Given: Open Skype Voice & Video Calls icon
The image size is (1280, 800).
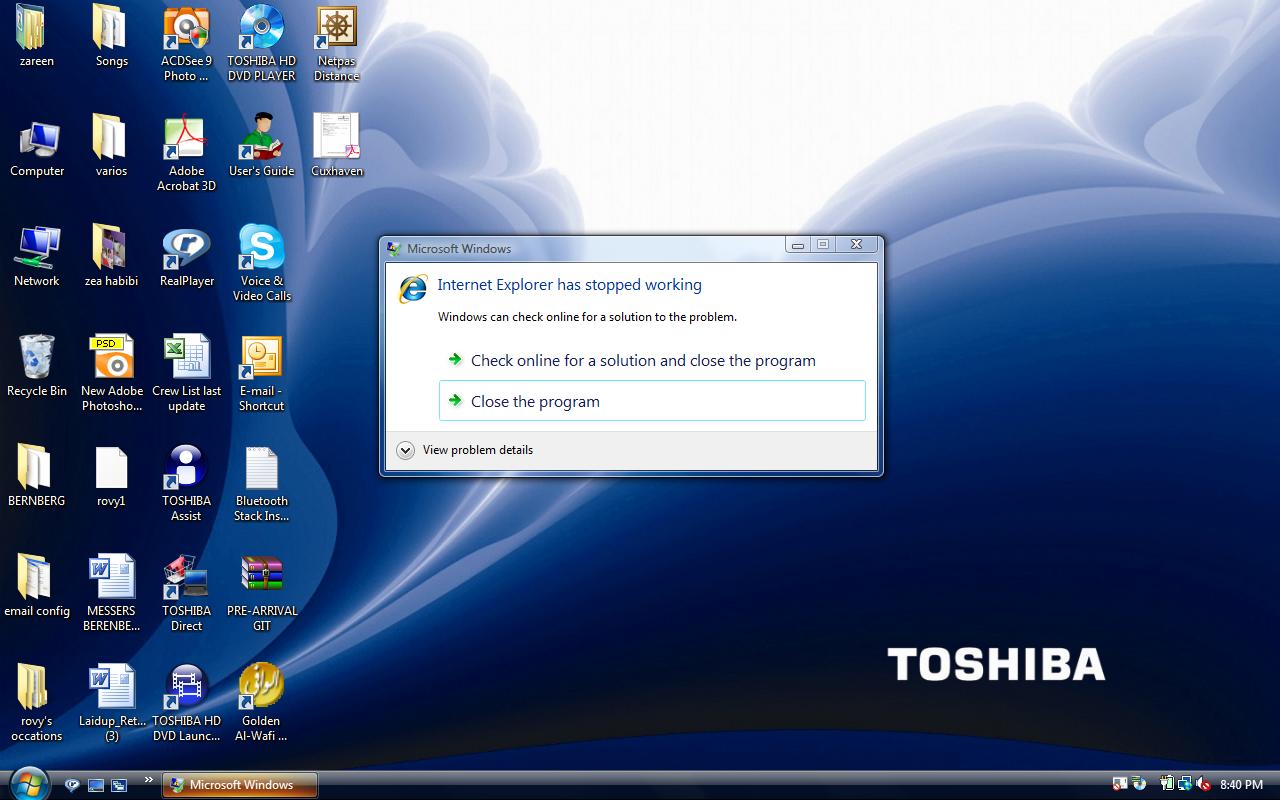Looking at the screenshot, I should pyautogui.click(x=261, y=263).
